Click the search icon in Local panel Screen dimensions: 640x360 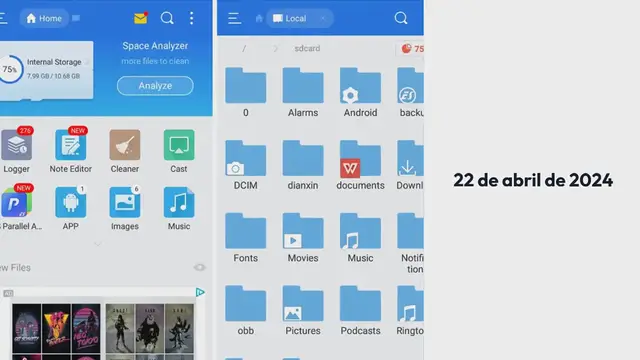[401, 18]
